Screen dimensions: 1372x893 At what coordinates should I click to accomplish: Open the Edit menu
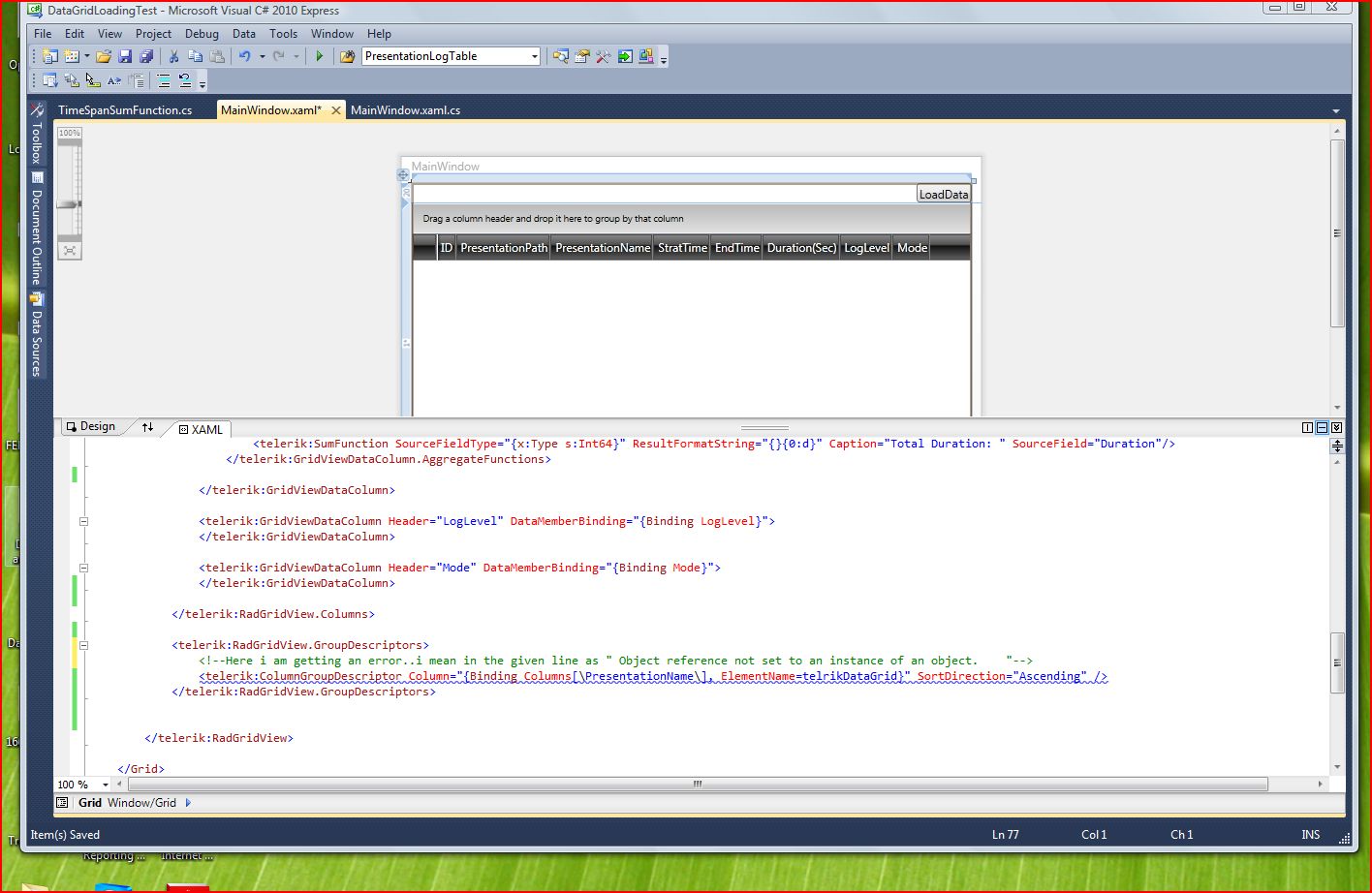pos(75,33)
